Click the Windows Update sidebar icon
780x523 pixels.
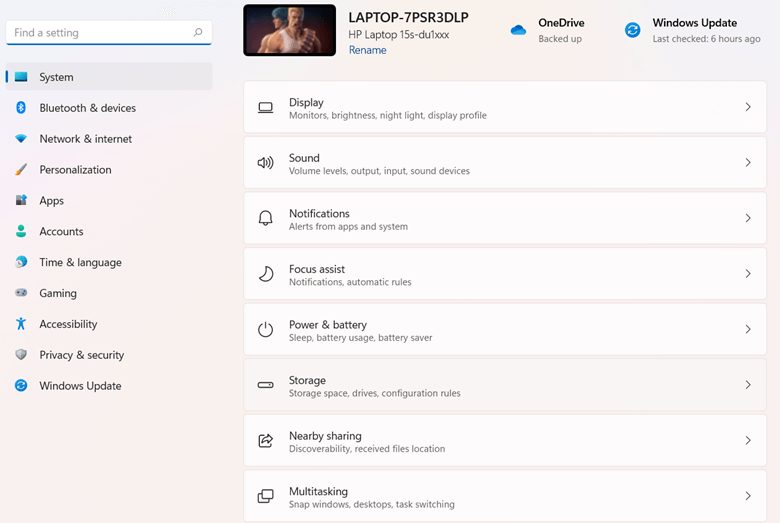[x=21, y=385]
